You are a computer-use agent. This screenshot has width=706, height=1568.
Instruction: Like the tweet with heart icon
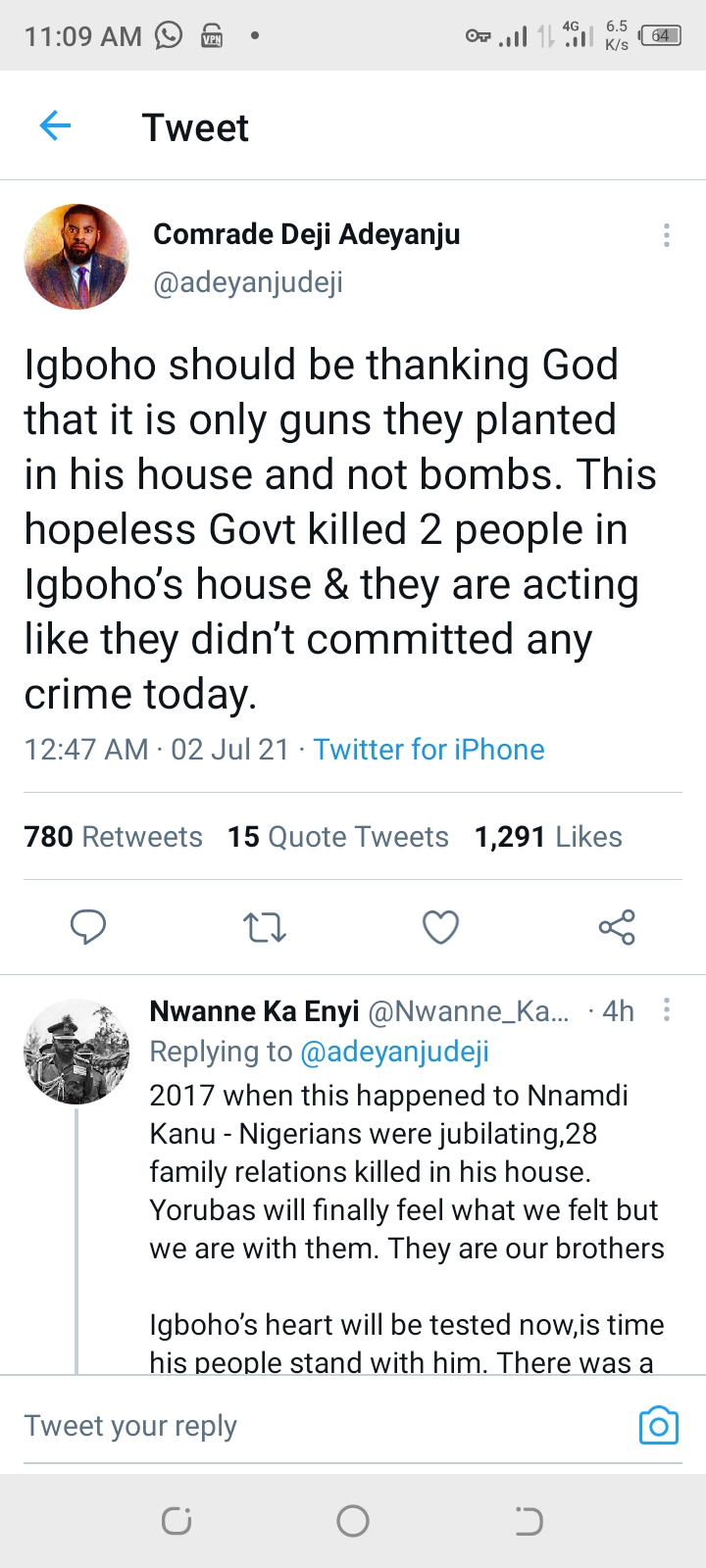(x=440, y=926)
